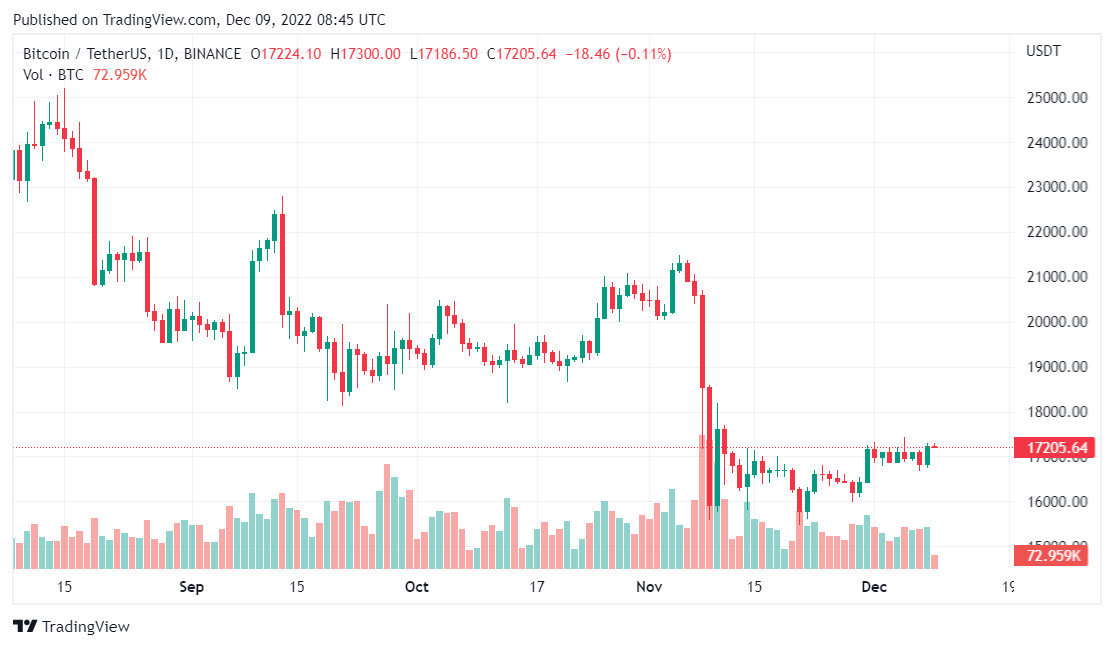
Task: Select the Sep label on time axis
Action: point(191,587)
